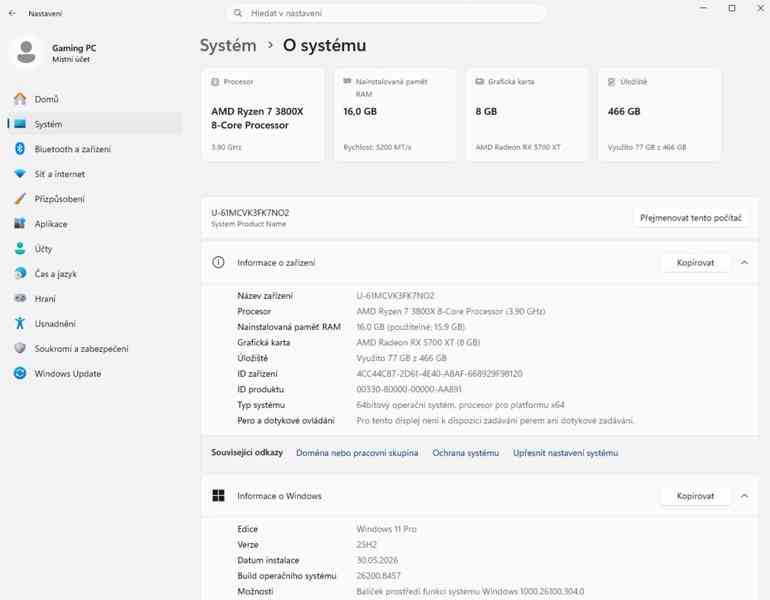Open the Gaming PC account avatar
The width and height of the screenshot is (770, 600).
pyautogui.click(x=26, y=53)
